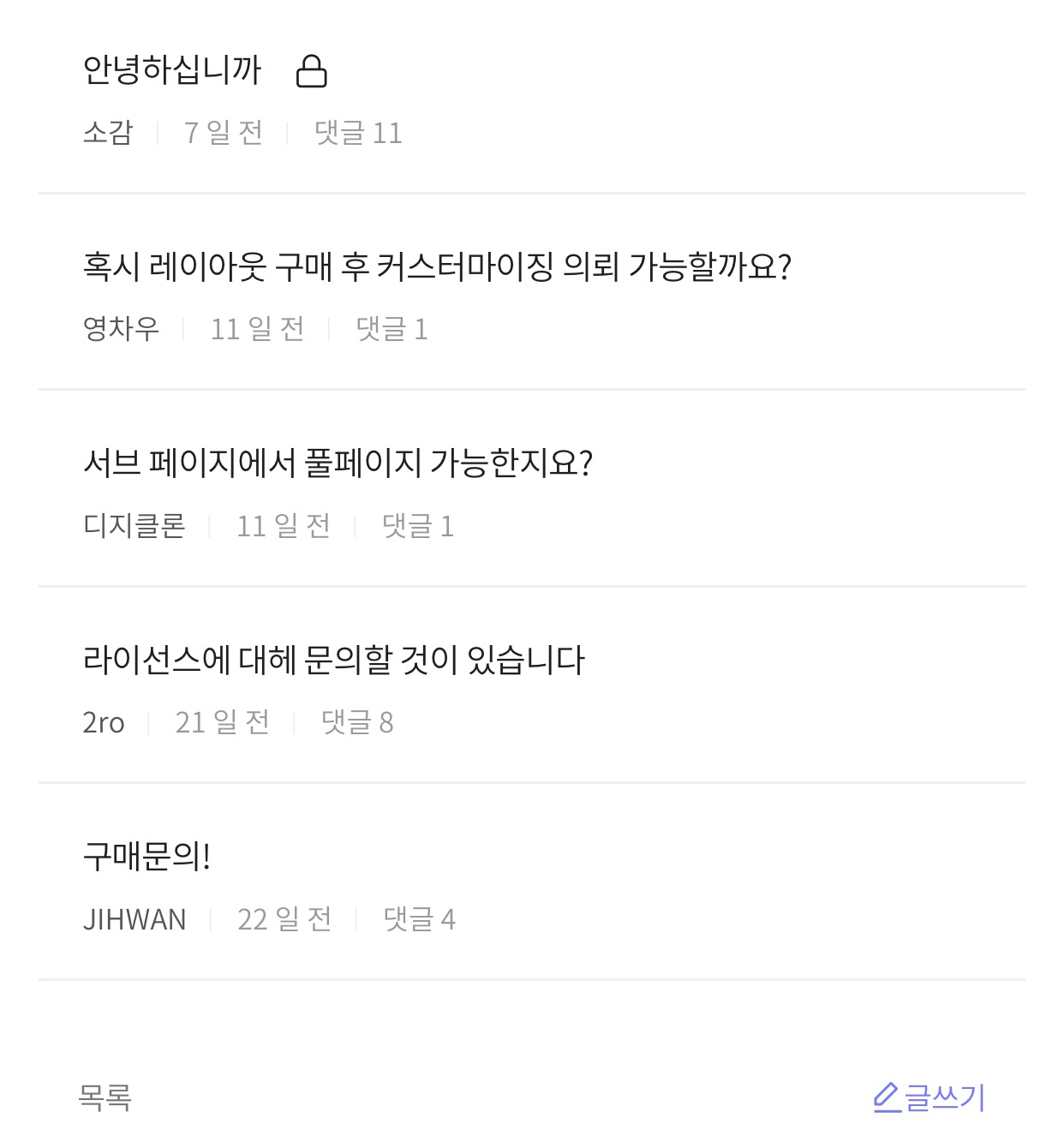Click the 7 일 전 timestamp
This screenshot has width=1064, height=1148.
223,133
